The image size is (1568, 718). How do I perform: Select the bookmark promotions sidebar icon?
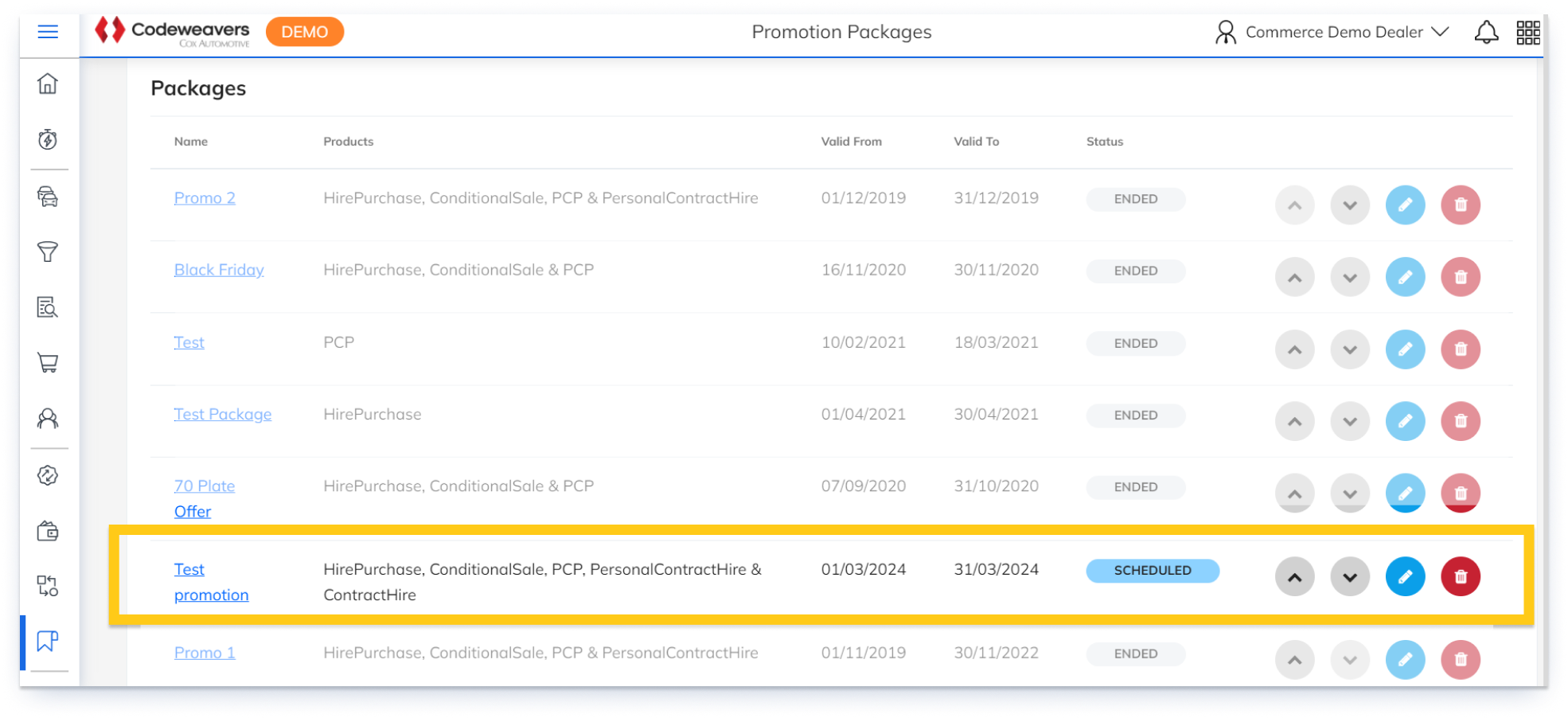coord(48,641)
